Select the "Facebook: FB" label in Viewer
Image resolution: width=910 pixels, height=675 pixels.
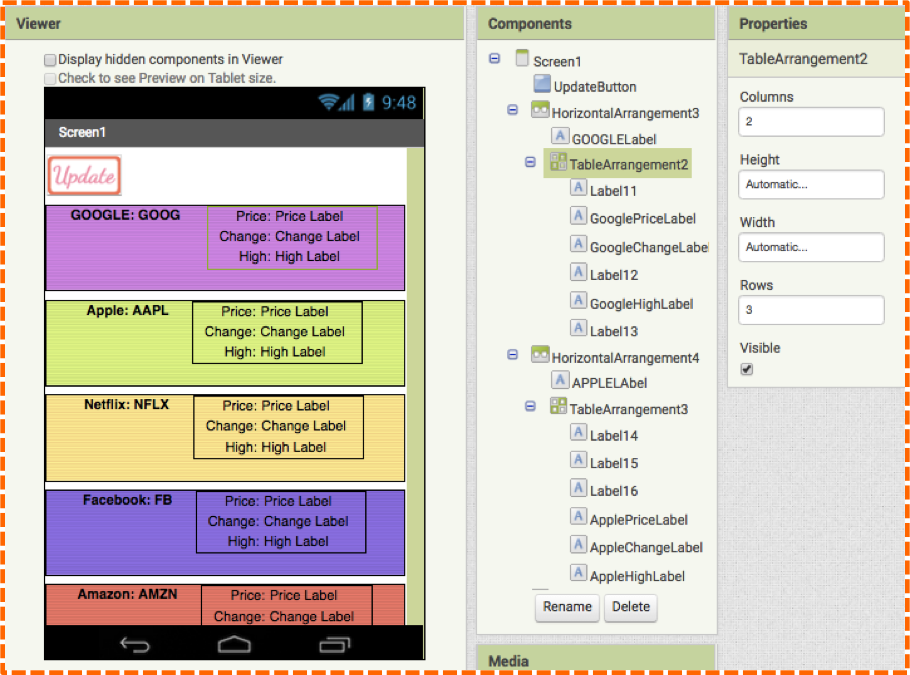[x=128, y=500]
